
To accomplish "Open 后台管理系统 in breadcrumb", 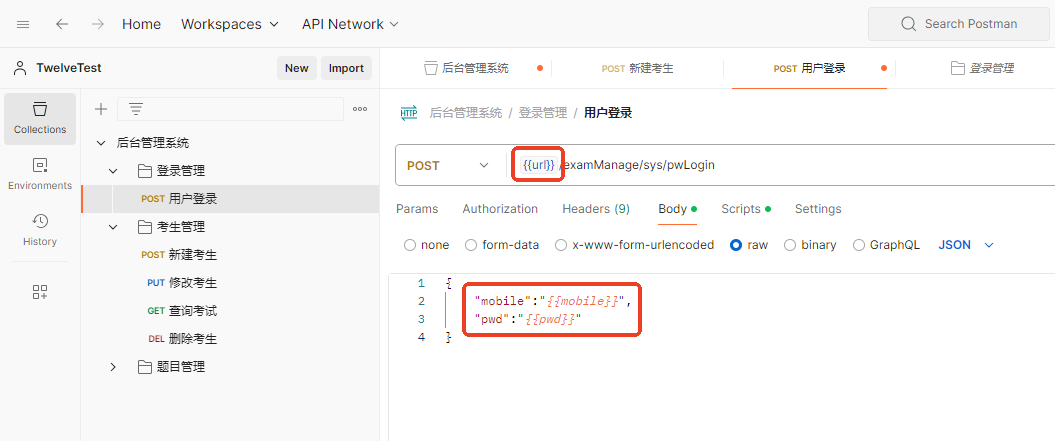I will [x=466, y=113].
